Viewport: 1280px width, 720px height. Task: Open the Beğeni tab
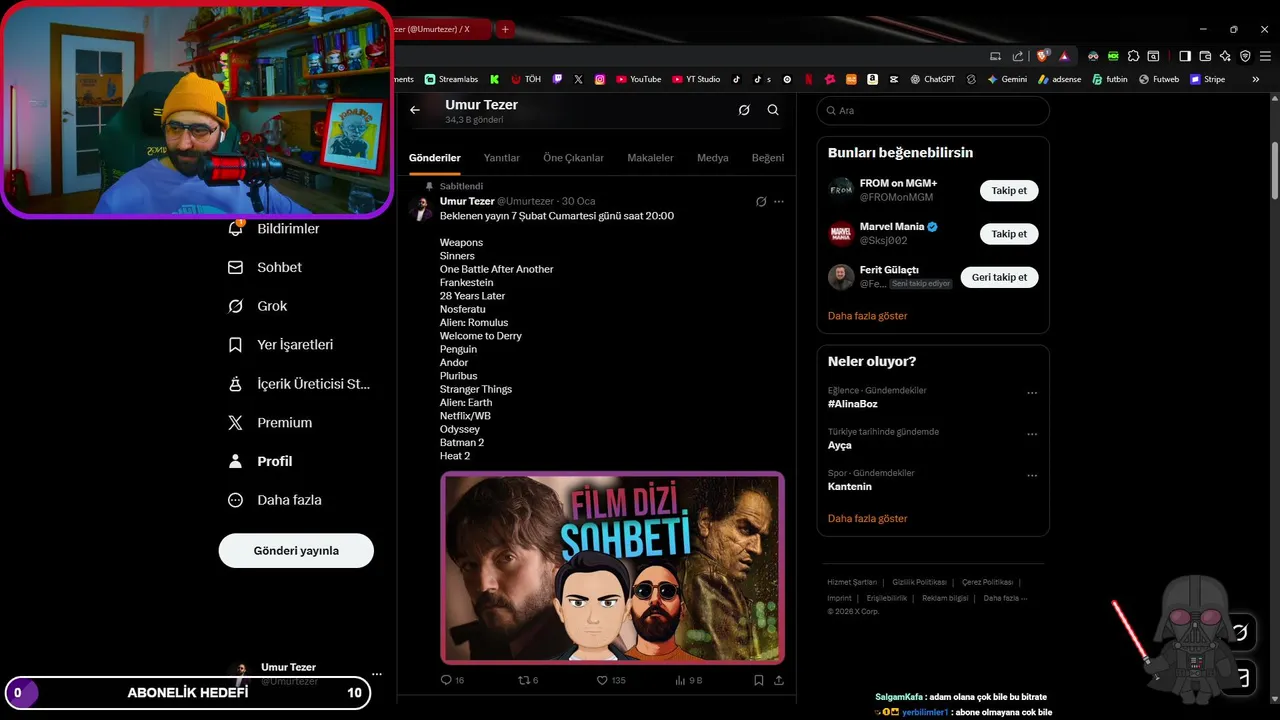768,158
